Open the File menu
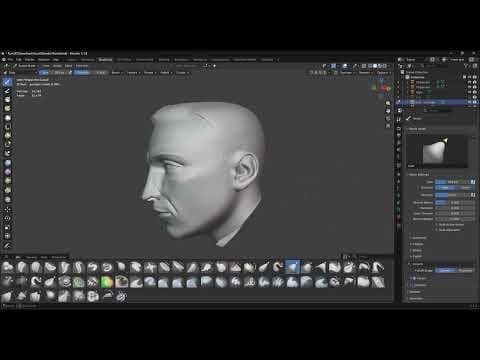The height and width of the screenshot is (360, 480). click(x=10, y=60)
